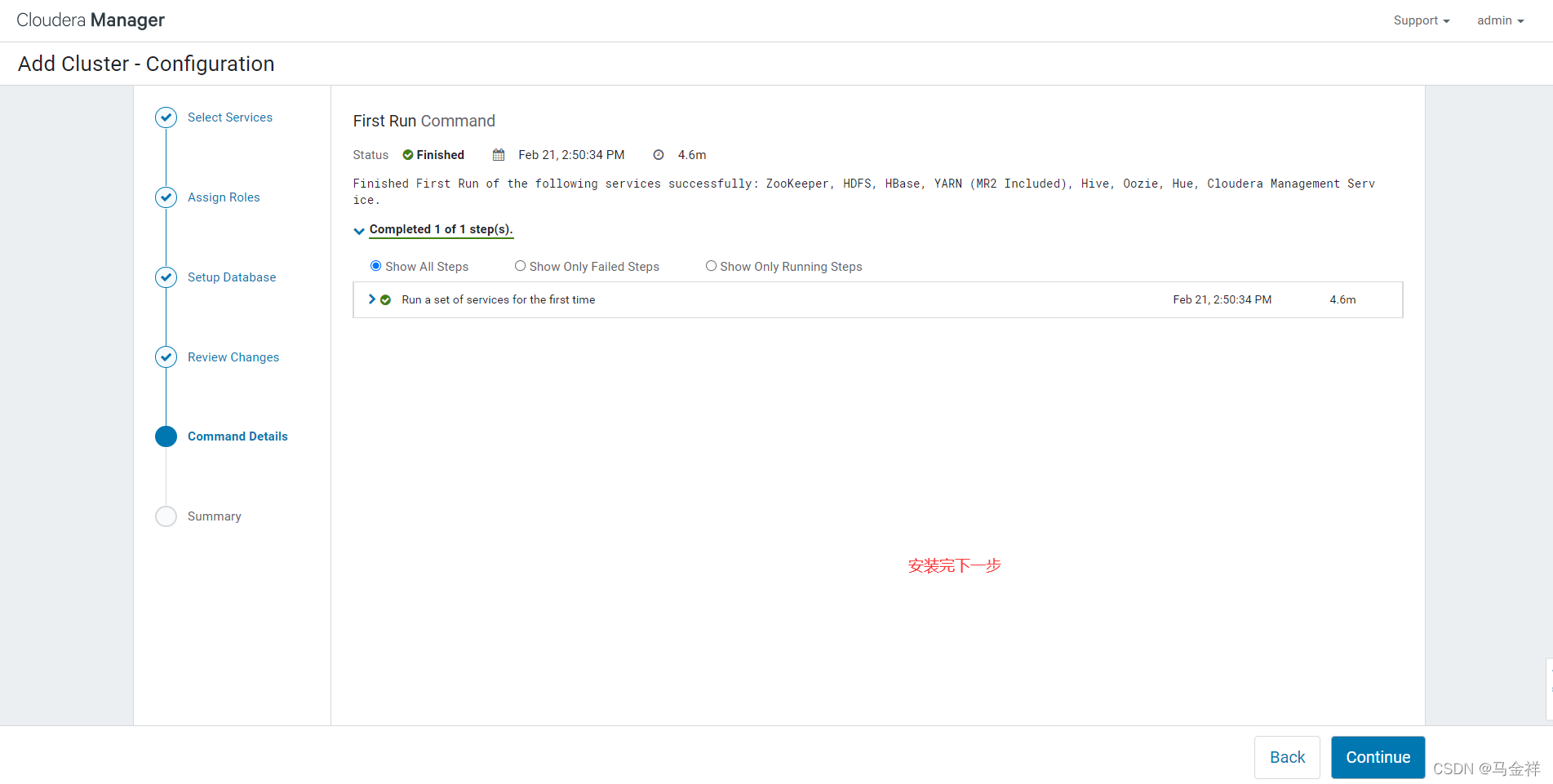Expand the Run a set of services row arrow
This screenshot has height=784, width=1553.
(x=372, y=299)
